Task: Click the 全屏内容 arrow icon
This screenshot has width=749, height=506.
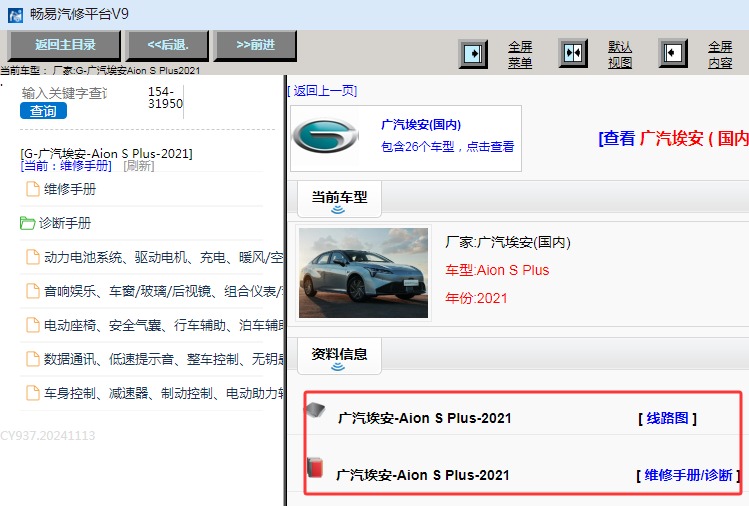Action: coord(673,53)
